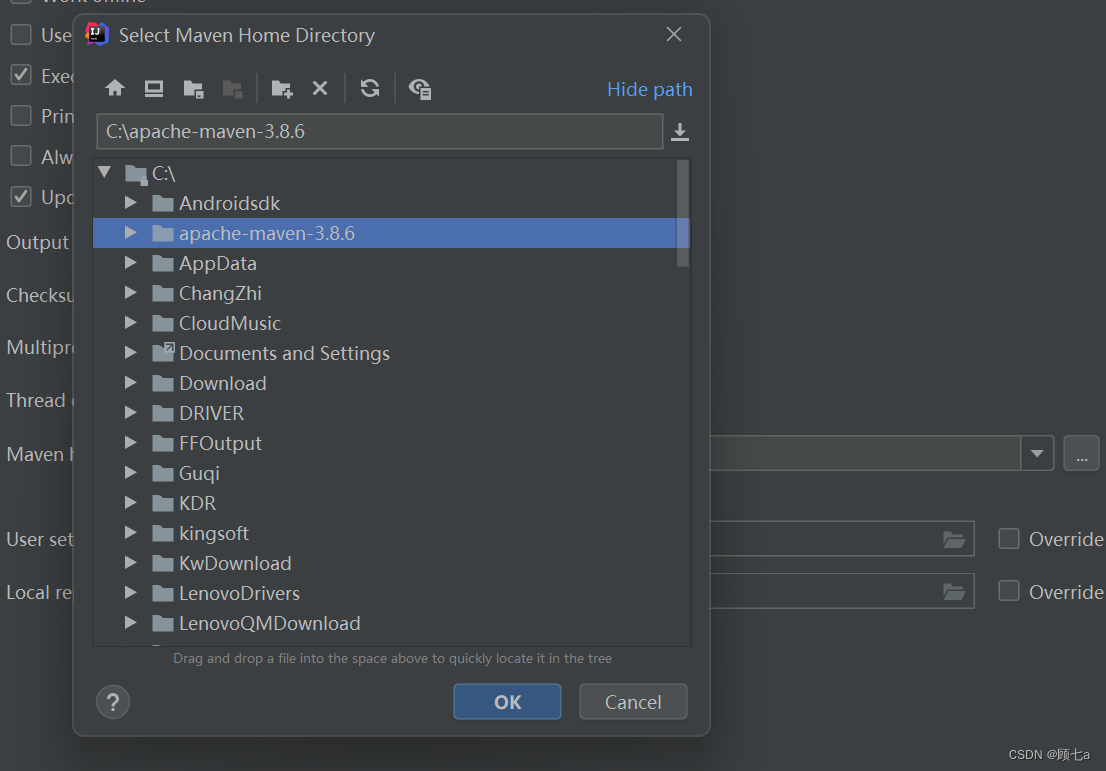Open the Maven home path dropdown
1106x771 pixels.
coord(1037,454)
